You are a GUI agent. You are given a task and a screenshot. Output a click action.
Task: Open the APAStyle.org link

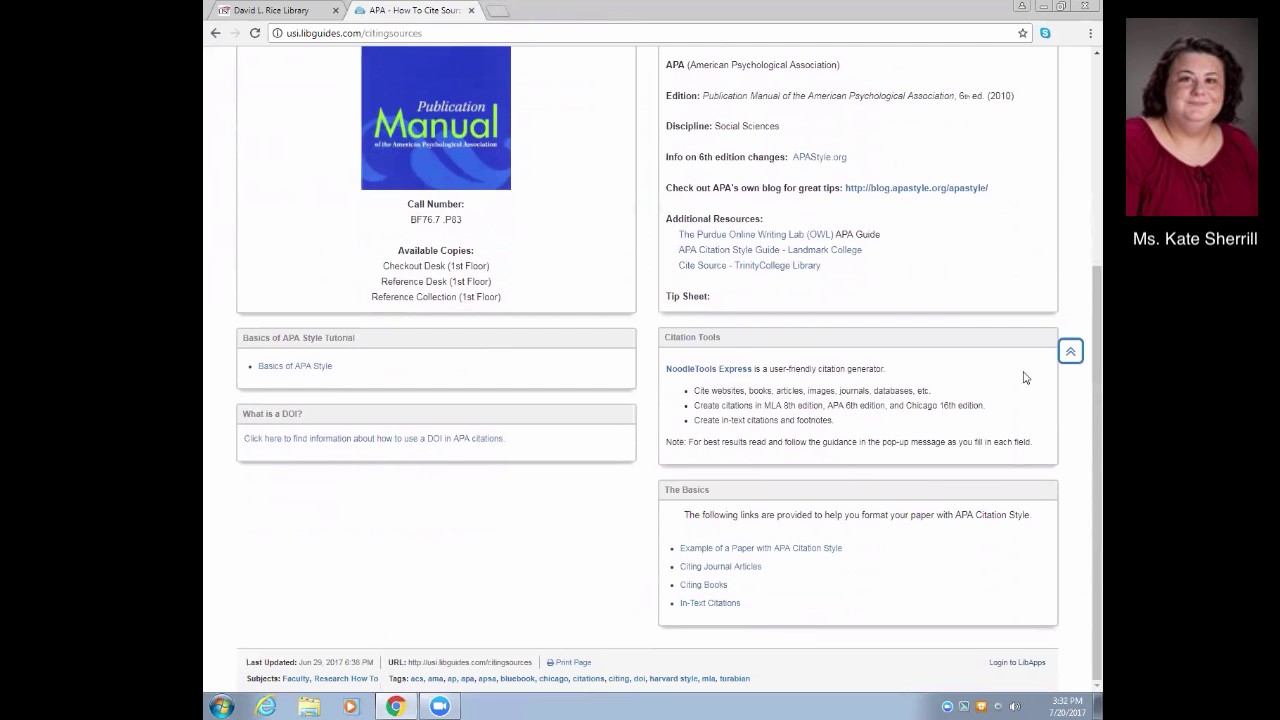tap(819, 157)
